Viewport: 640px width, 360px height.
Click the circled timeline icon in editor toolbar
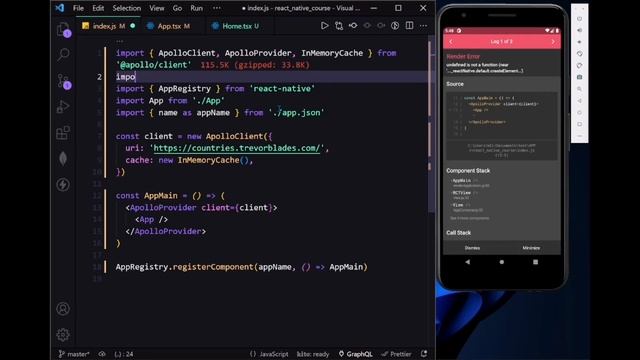click(x=395, y=26)
